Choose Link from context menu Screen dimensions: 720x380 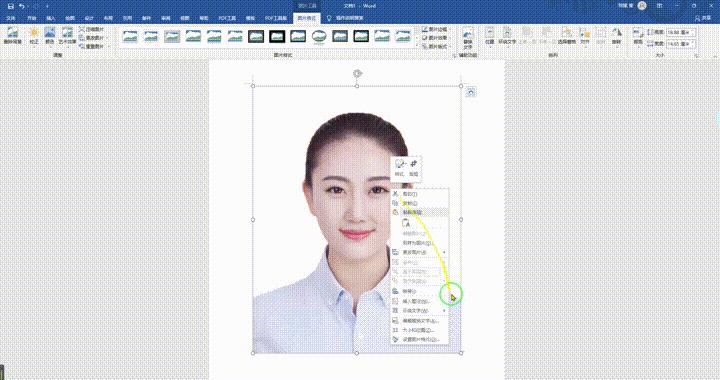click(x=419, y=291)
